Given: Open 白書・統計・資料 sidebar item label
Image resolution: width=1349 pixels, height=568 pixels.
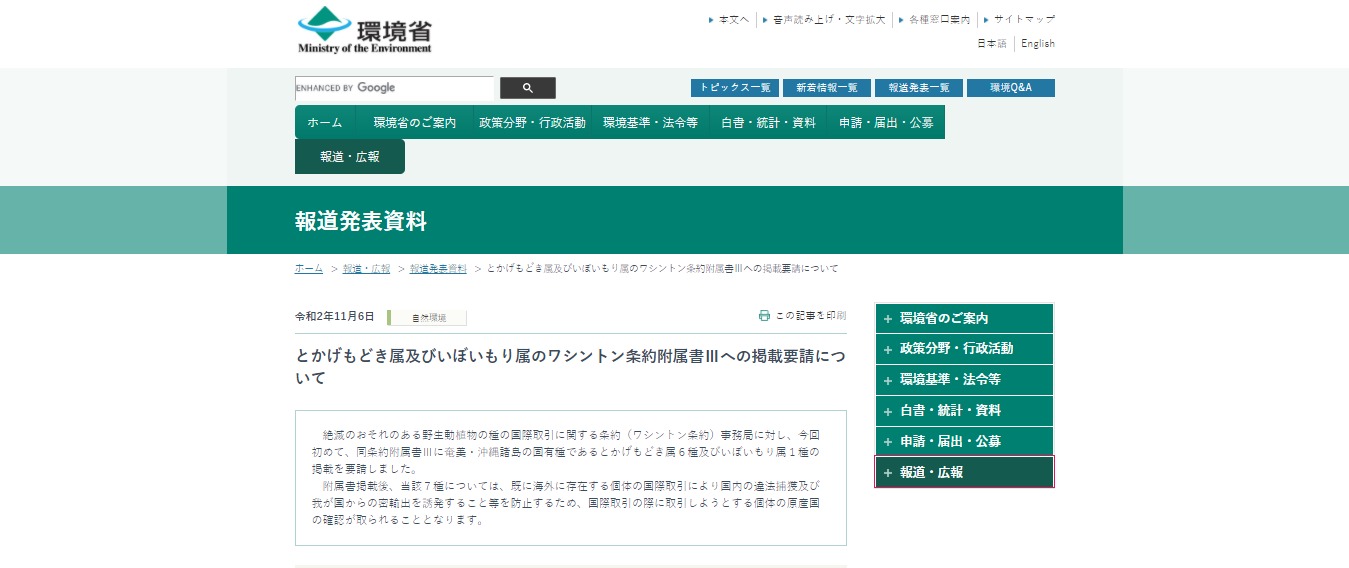Looking at the screenshot, I should pyautogui.click(x=950, y=411).
